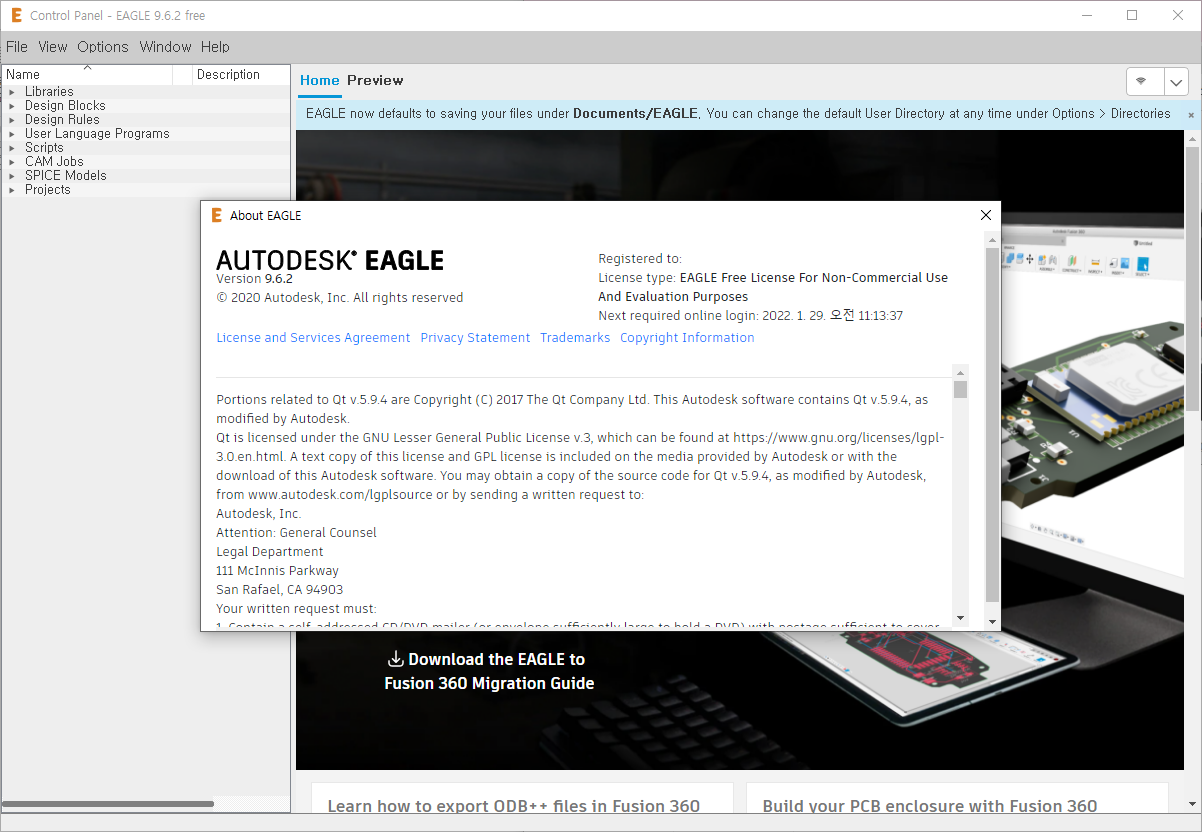Click license text scrollbar up arrow

click(960, 371)
